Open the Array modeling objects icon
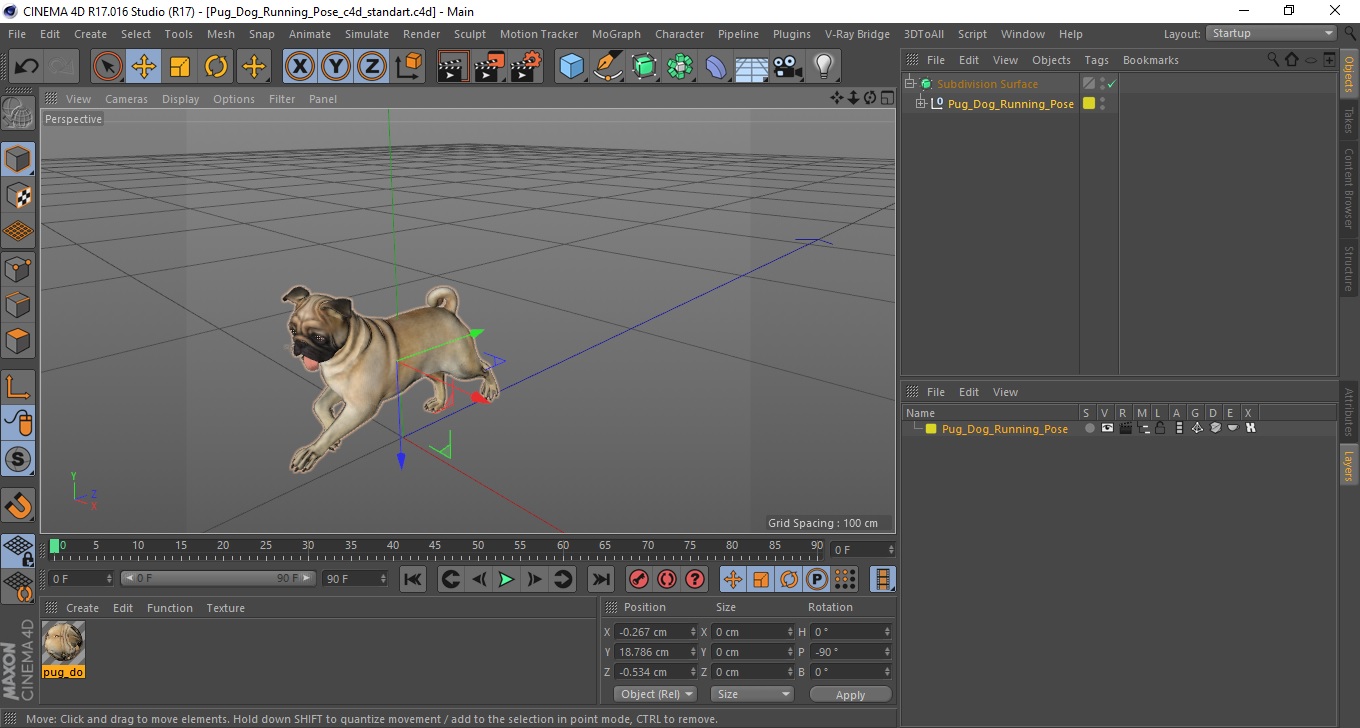This screenshot has height=728, width=1360. (x=680, y=67)
